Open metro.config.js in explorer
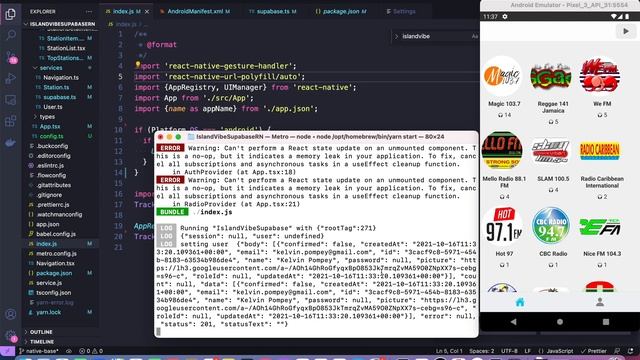The height and width of the screenshot is (360, 640). (56, 253)
